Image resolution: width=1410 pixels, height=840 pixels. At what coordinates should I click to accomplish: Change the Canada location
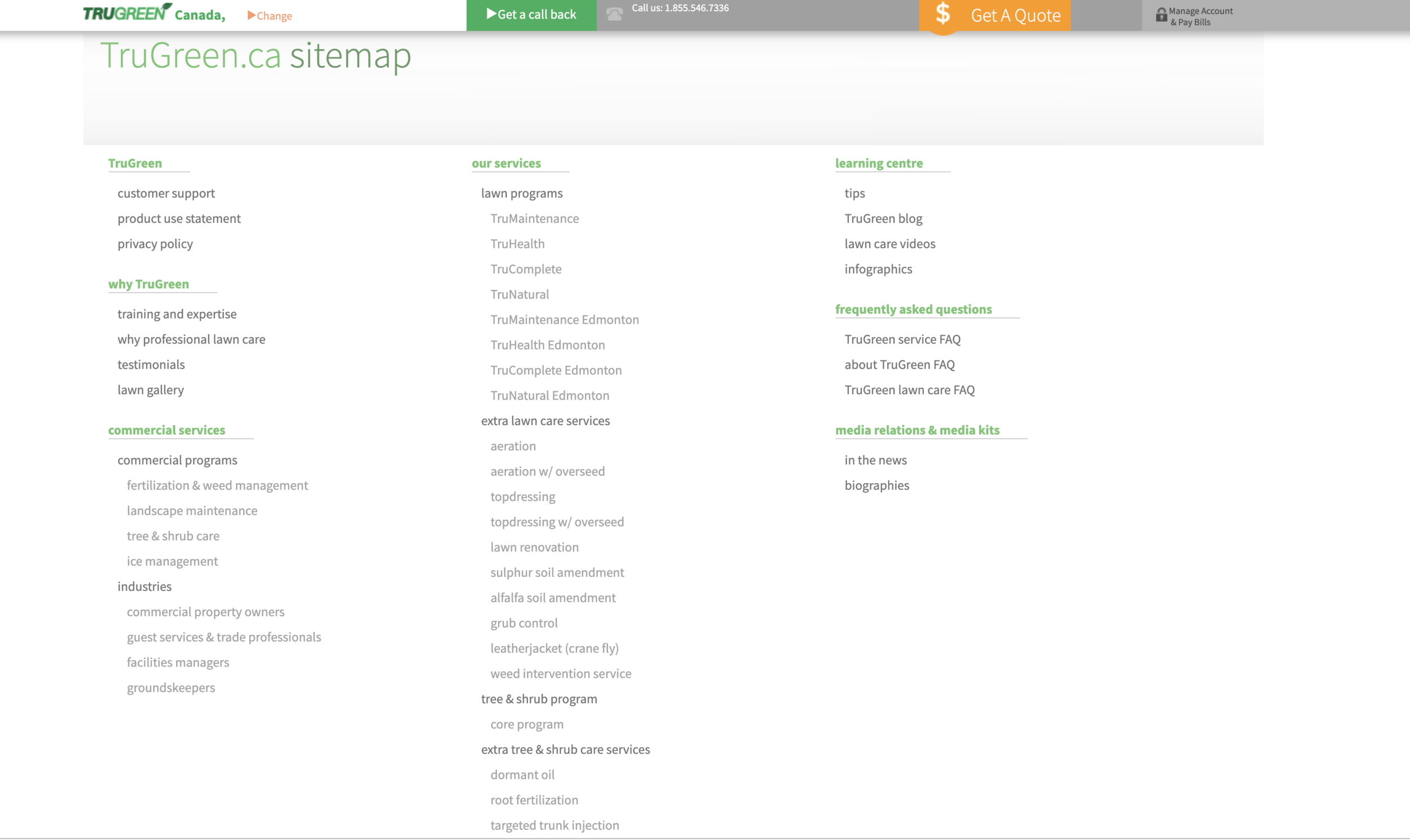[x=270, y=16]
